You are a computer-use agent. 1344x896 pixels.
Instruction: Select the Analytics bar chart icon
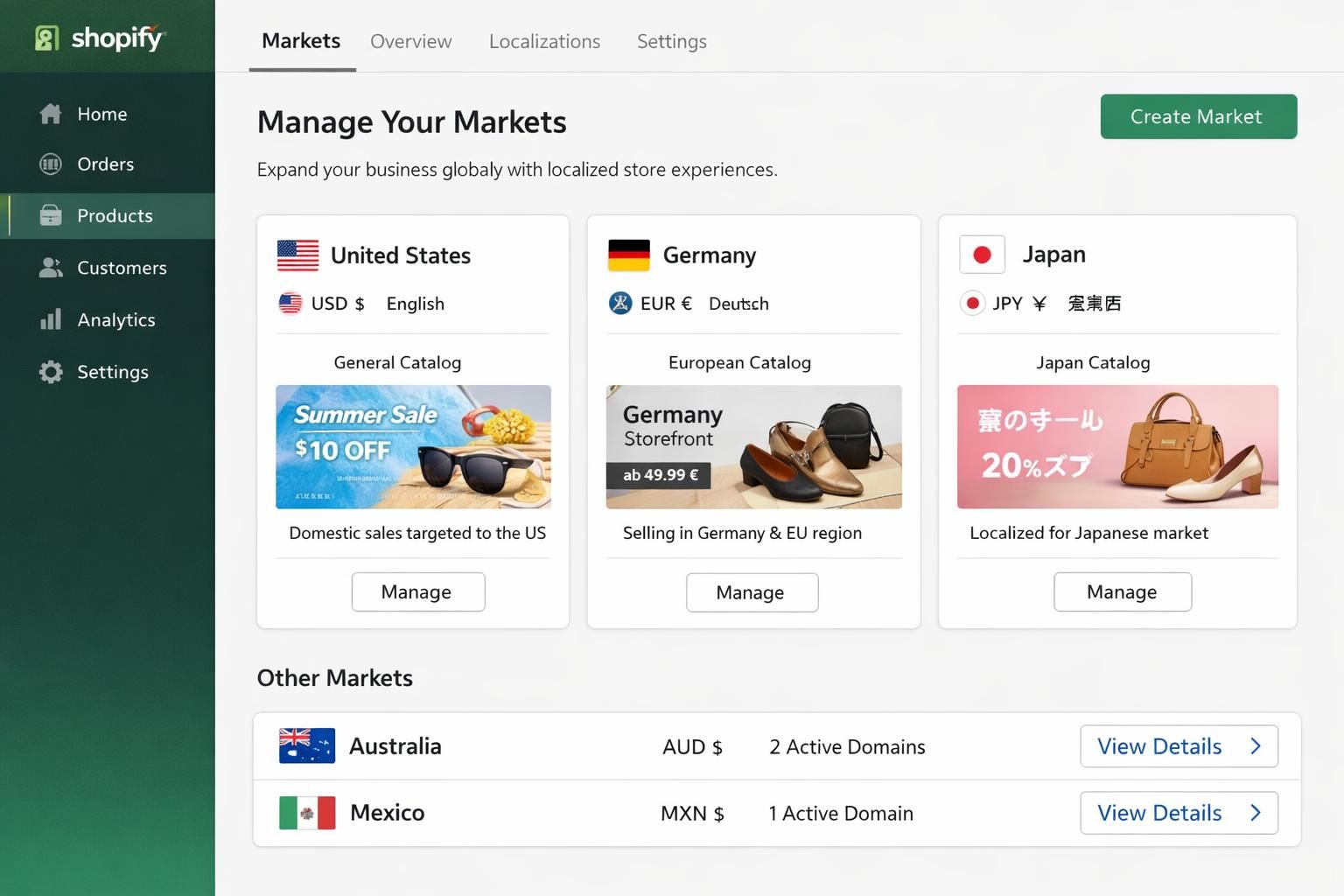51,319
